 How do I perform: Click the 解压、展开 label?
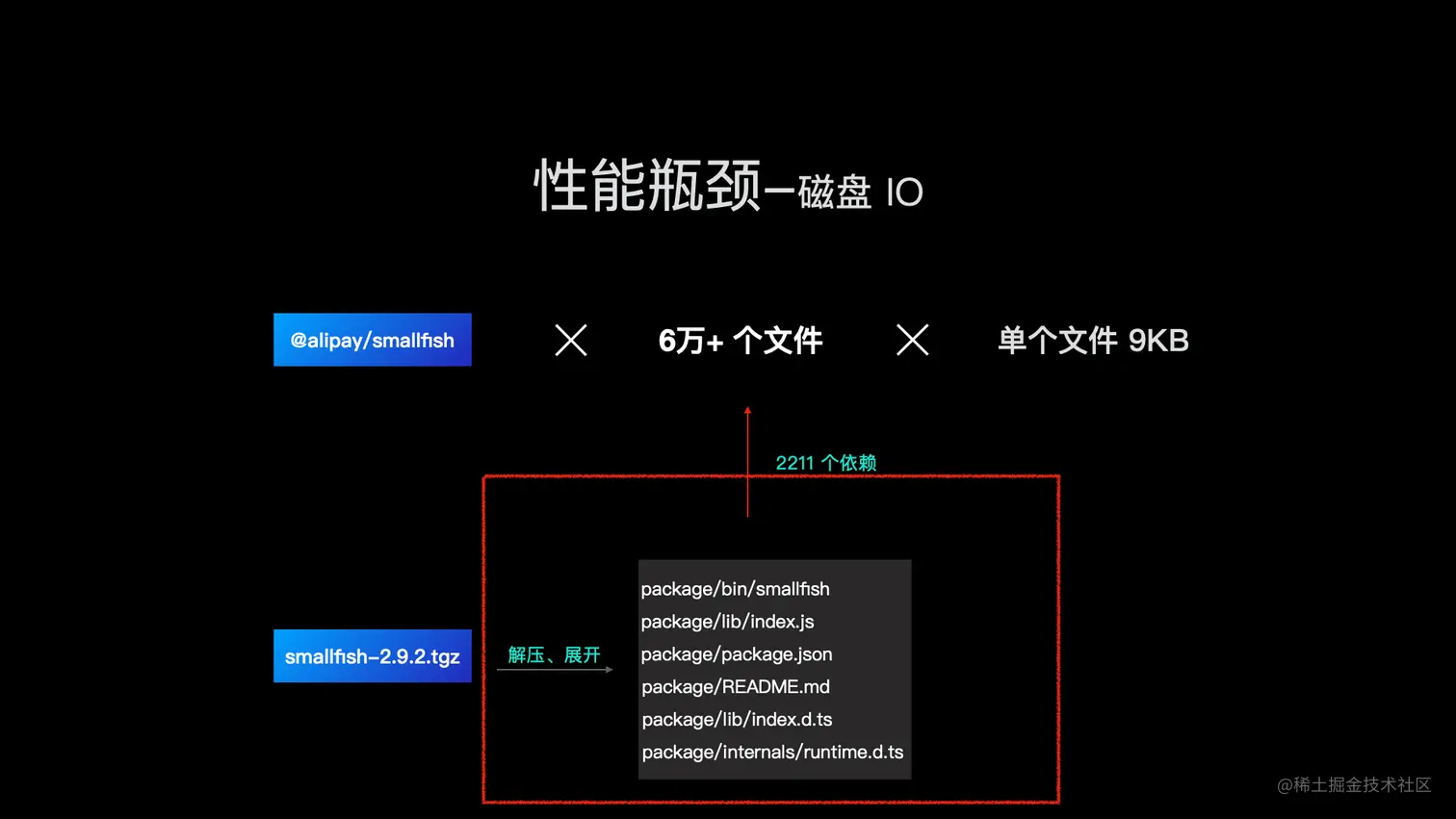point(555,655)
